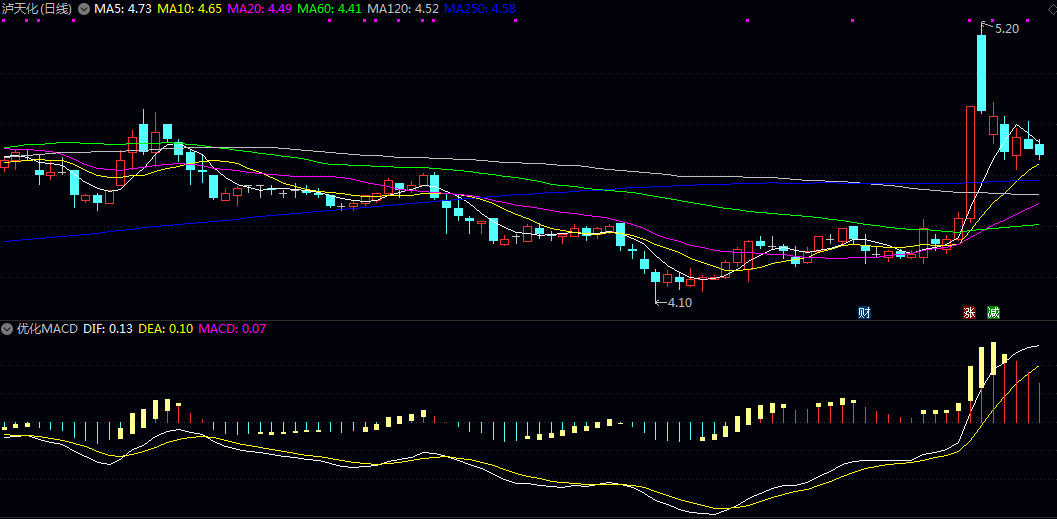Click the 5.20 high price annotation
1057x519 pixels.
pyautogui.click(x=1006, y=29)
